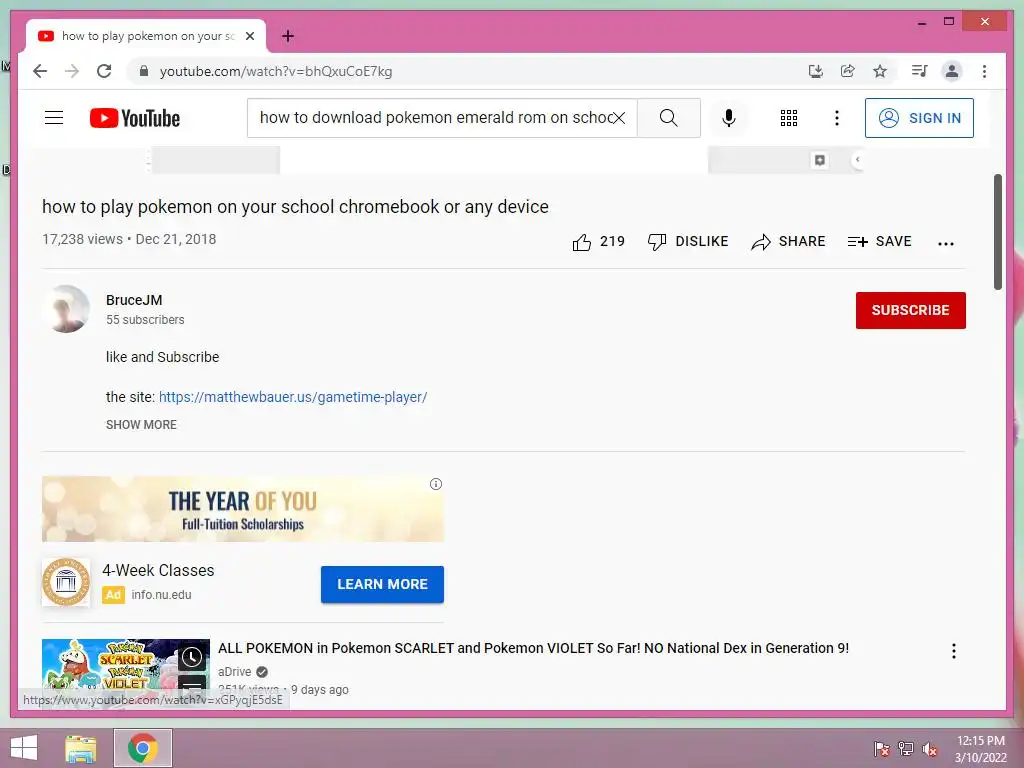Click the address bar URL
Viewport: 1024px width, 768px height.
276,71
